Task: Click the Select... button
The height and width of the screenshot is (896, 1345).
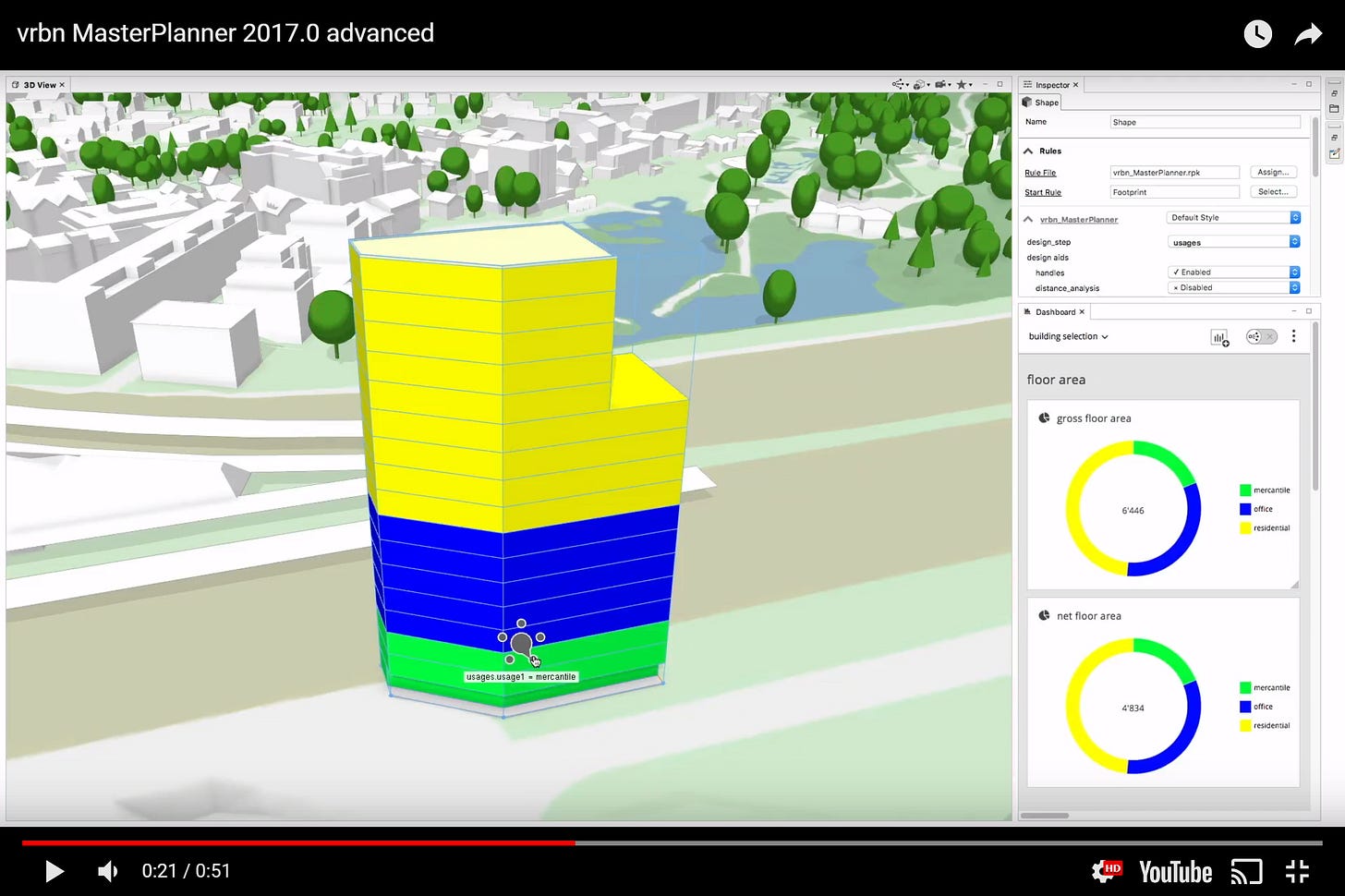Action: tap(1273, 191)
